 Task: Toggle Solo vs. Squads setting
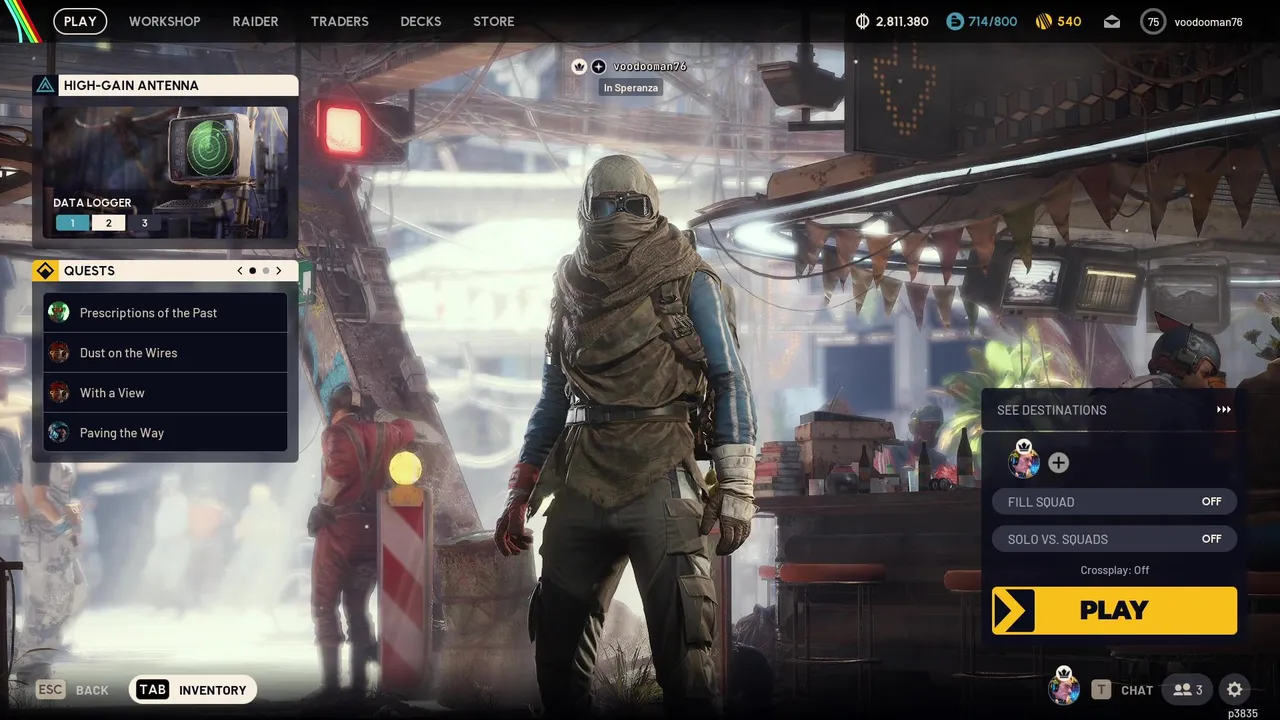coord(1114,539)
